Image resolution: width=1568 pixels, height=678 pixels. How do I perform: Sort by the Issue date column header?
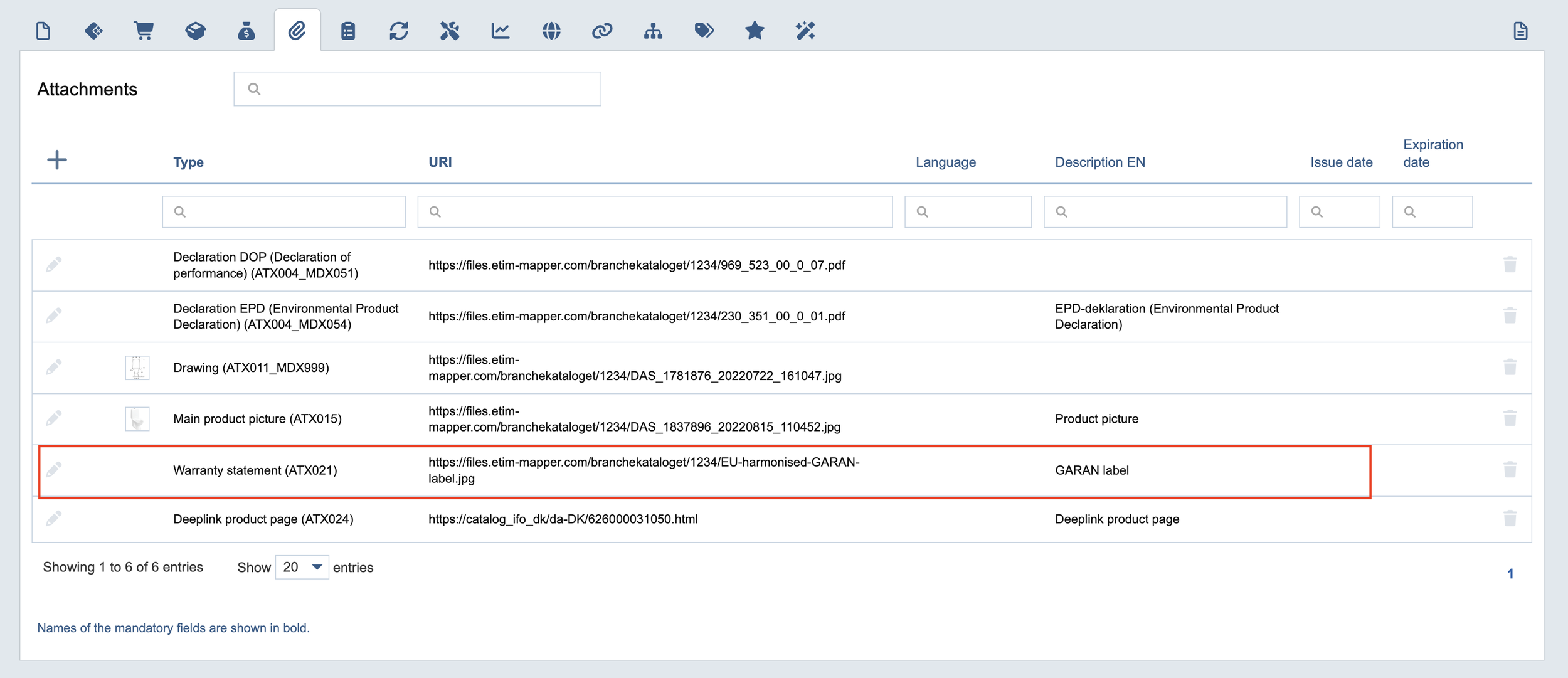1342,162
